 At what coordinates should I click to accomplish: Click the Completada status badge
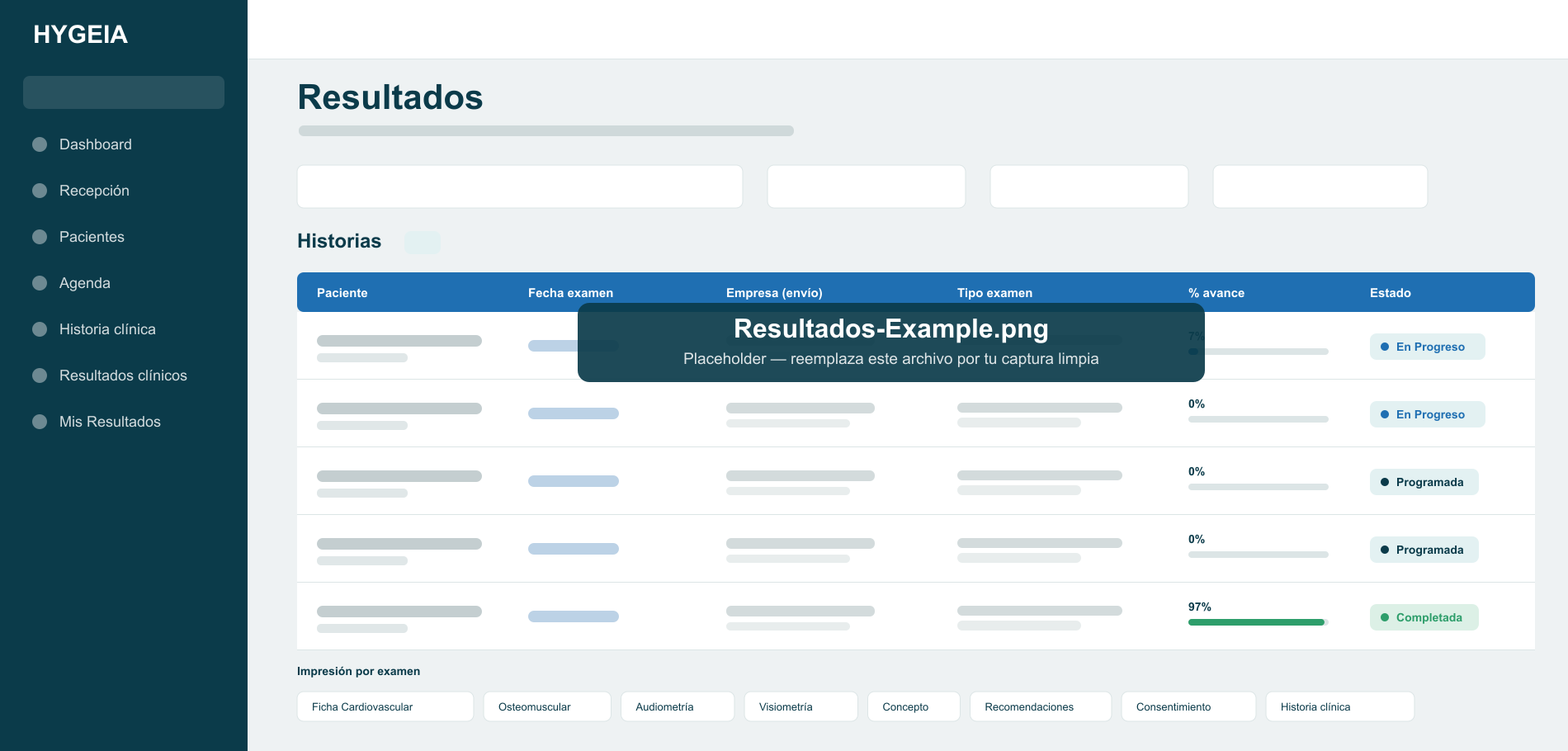[x=1424, y=617]
